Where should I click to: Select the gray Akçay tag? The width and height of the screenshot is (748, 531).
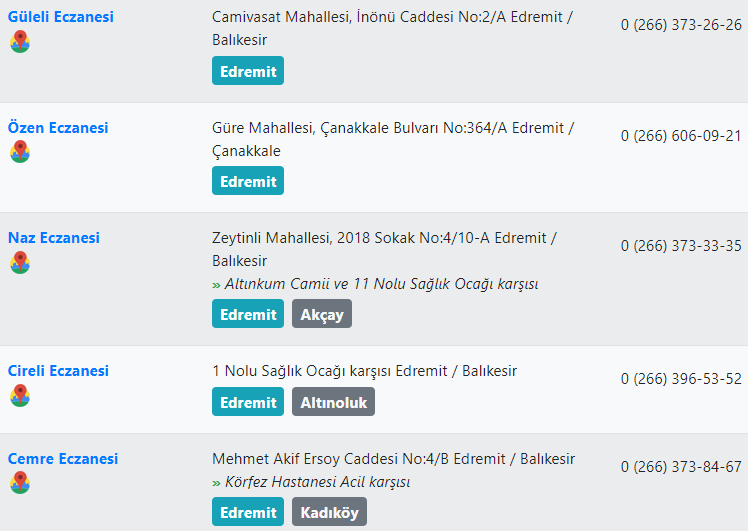click(x=322, y=314)
